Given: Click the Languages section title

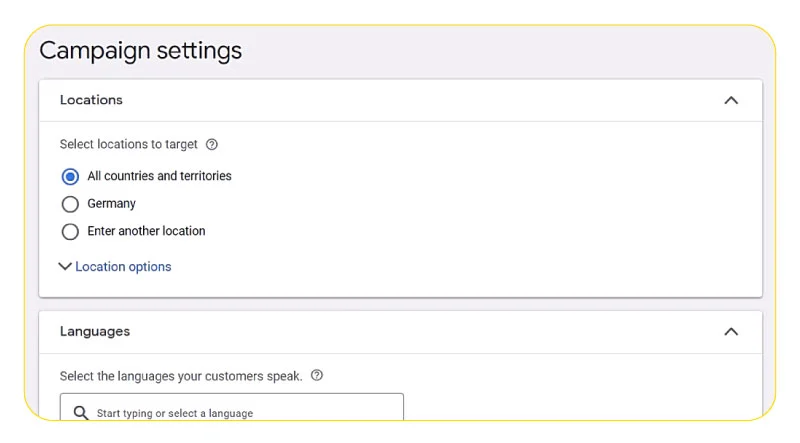Looking at the screenshot, I should pyautogui.click(x=95, y=332).
